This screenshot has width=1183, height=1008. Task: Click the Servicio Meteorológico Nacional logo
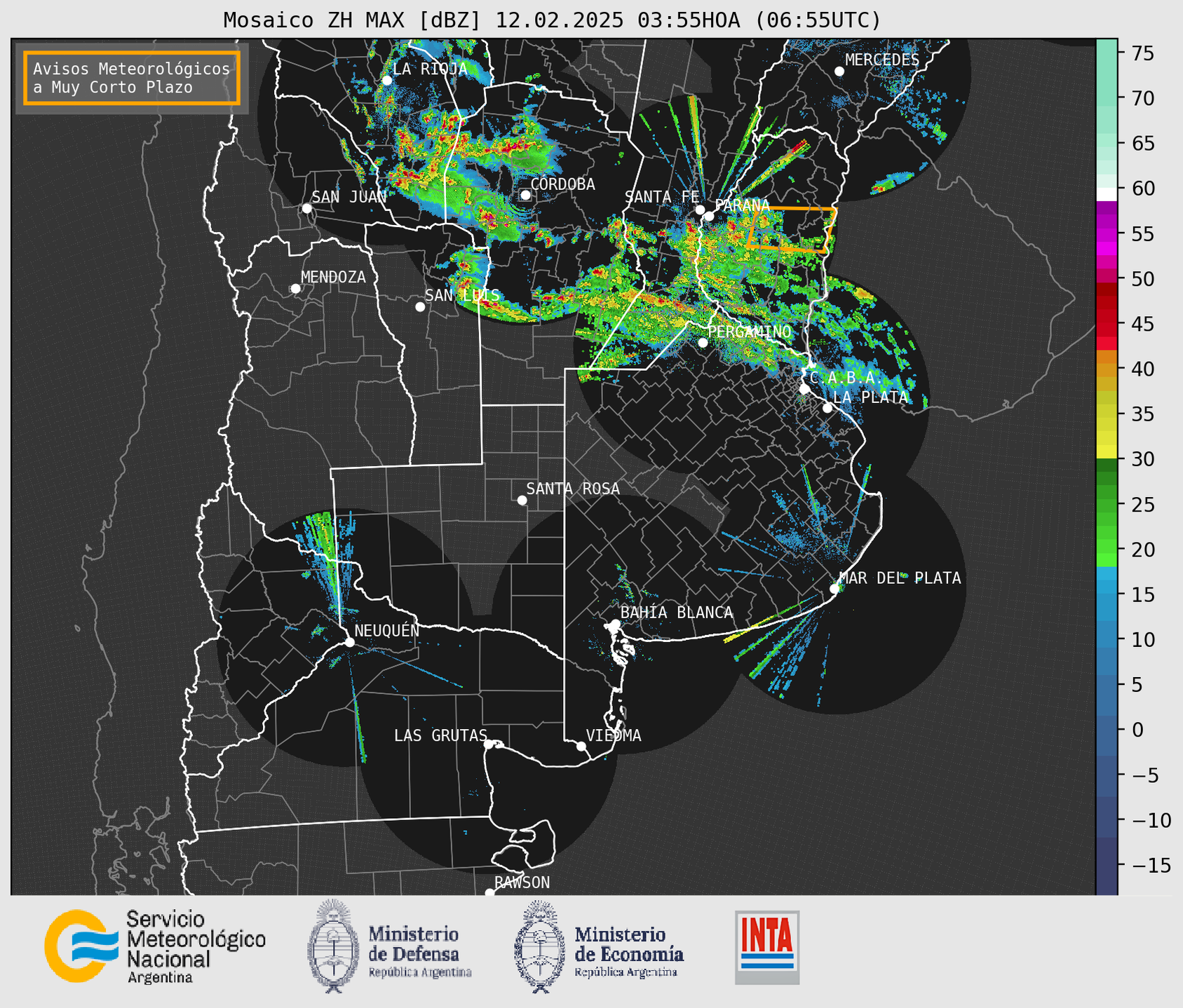point(155,946)
